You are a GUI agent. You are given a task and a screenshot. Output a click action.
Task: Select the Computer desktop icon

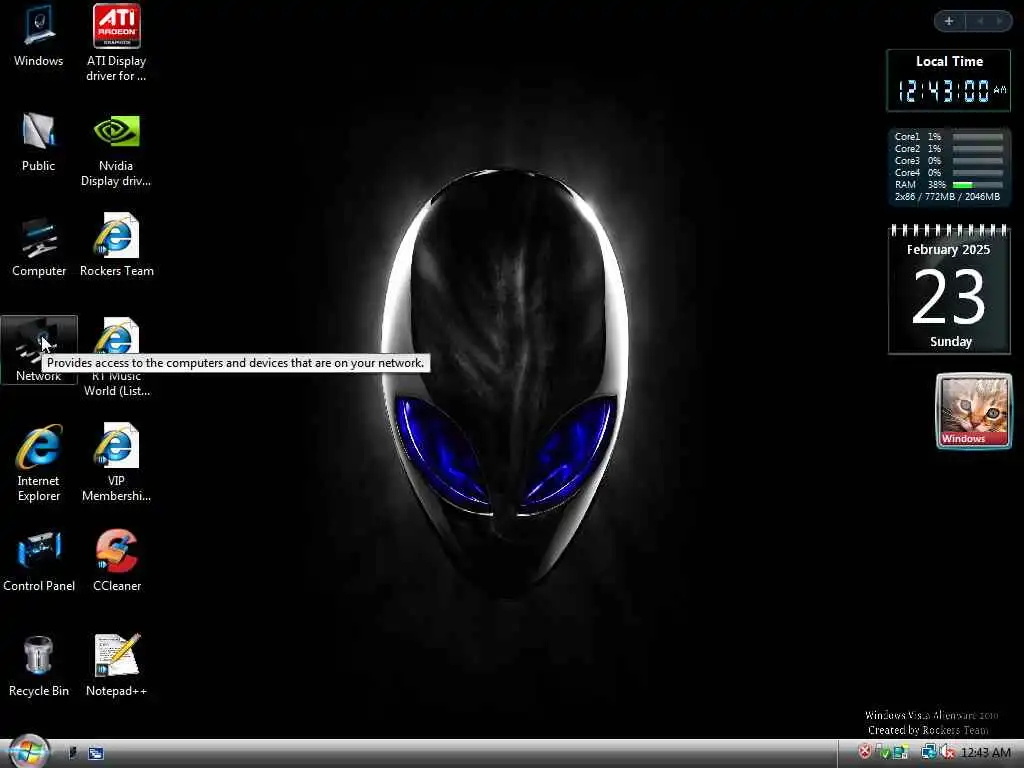point(39,247)
